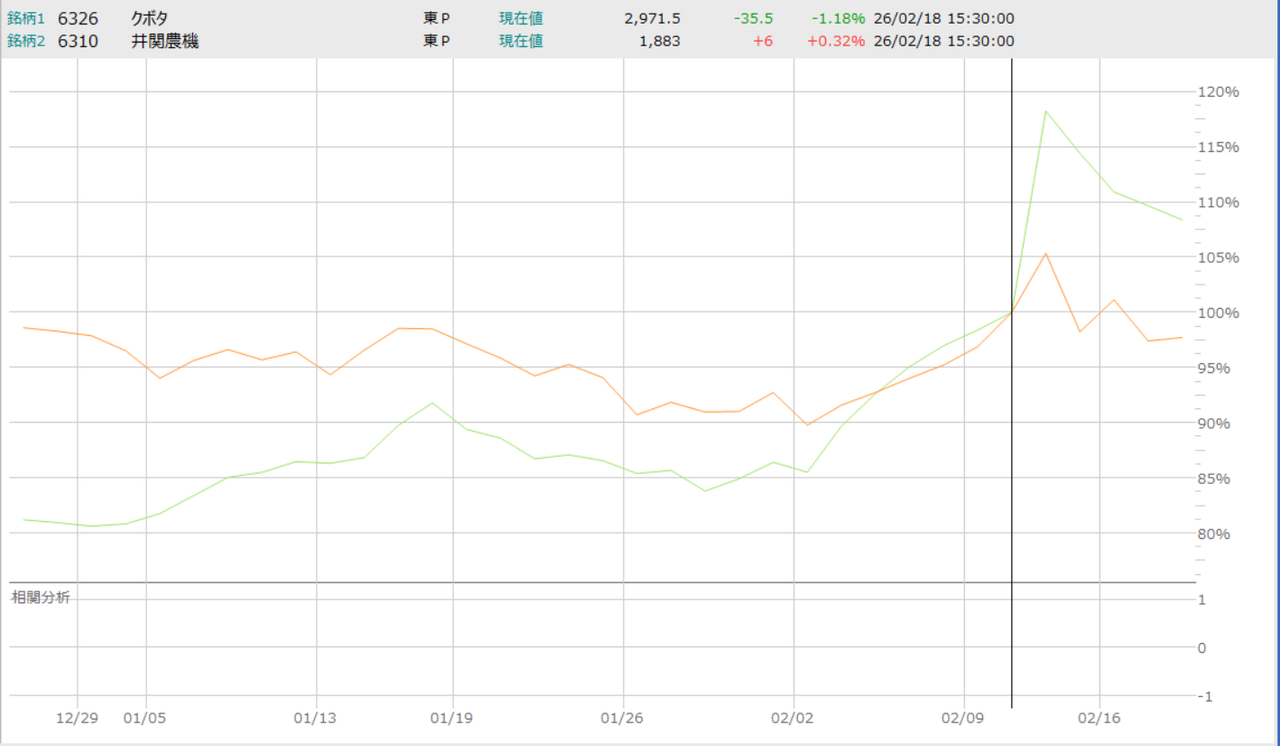
Task: Click the orange line's peak near 105%
Action: pos(1045,253)
